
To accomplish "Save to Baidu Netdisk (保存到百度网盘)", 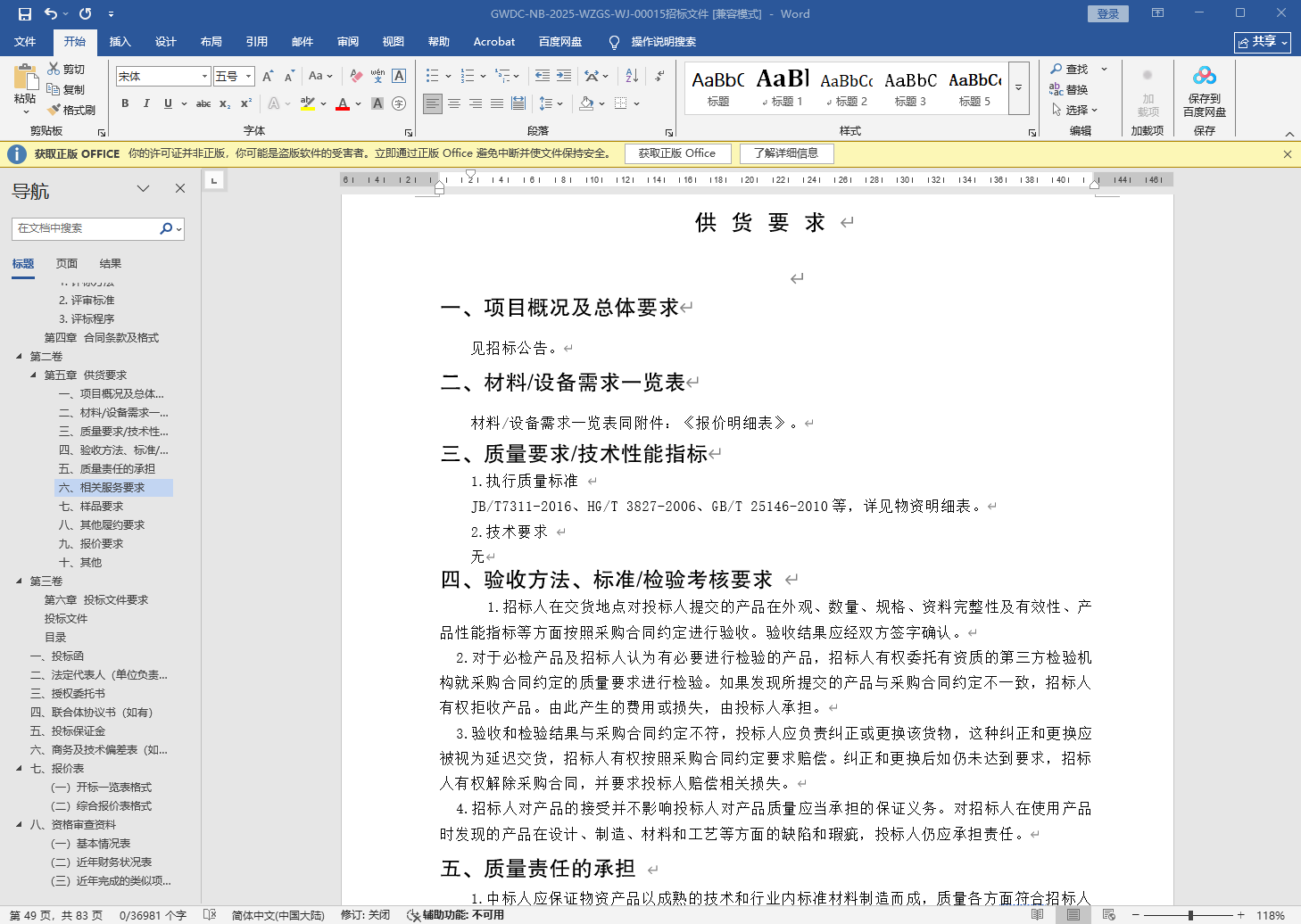I will point(1204,91).
